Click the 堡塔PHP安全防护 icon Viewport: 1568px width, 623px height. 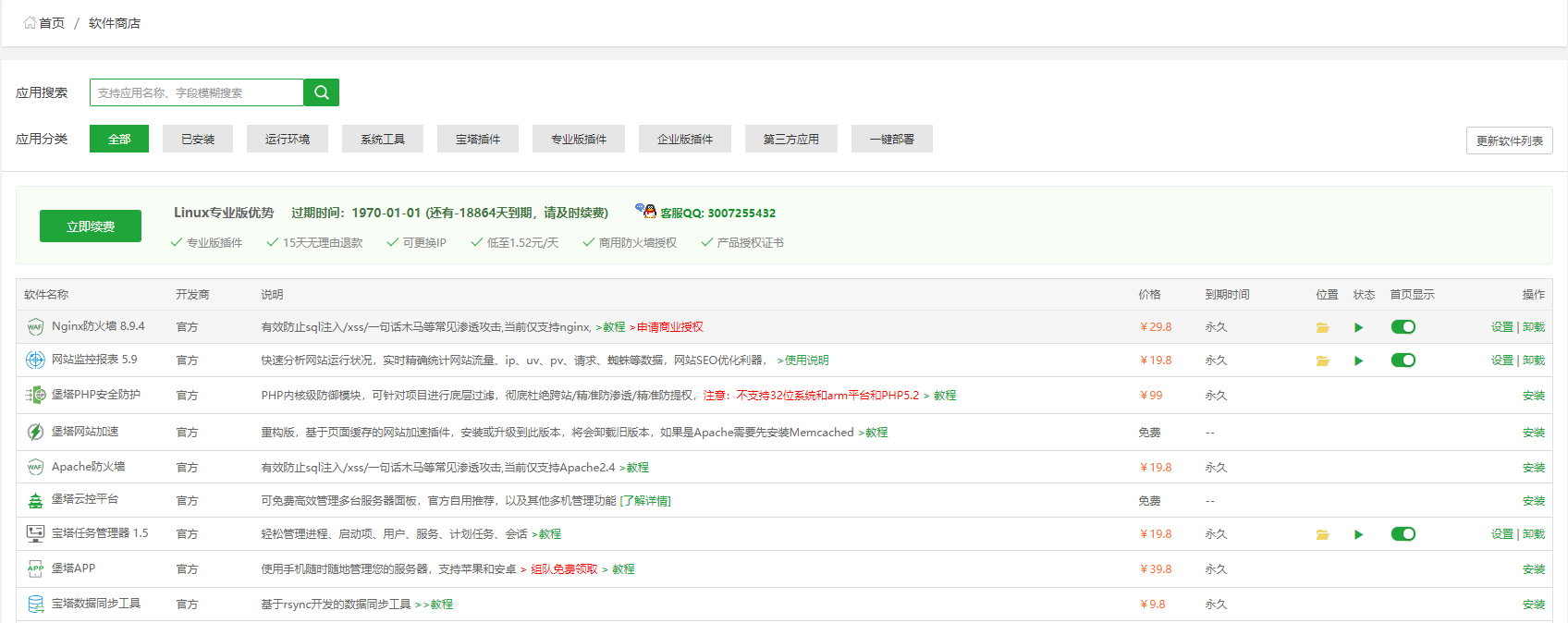pyautogui.click(x=35, y=396)
